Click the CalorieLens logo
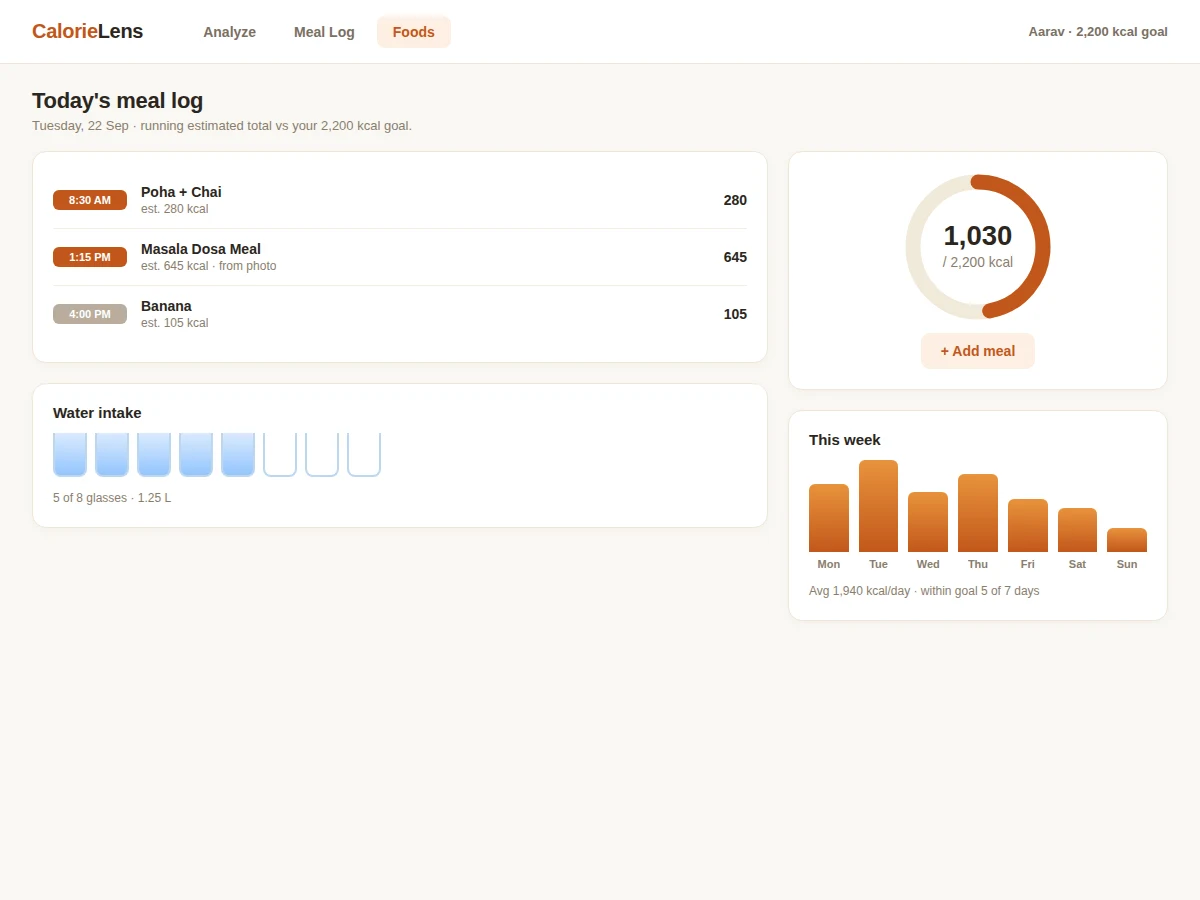 87,31
